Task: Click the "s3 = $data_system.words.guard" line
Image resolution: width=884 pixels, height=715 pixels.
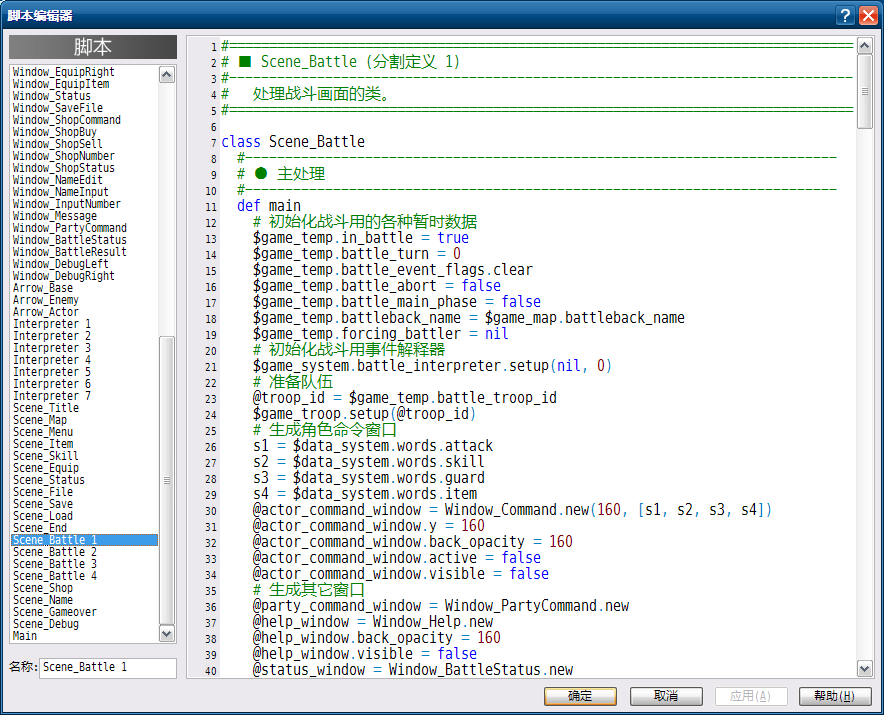Action: [369, 478]
